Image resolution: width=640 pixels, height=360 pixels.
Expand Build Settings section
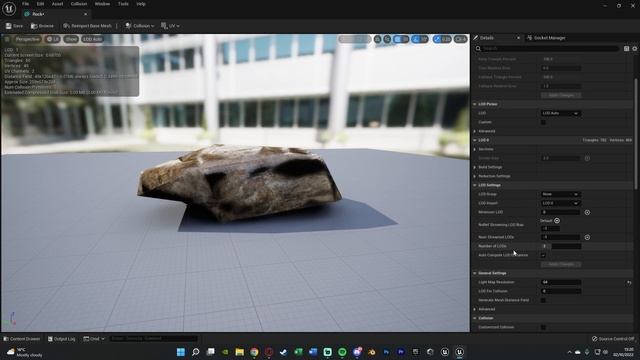click(475, 167)
